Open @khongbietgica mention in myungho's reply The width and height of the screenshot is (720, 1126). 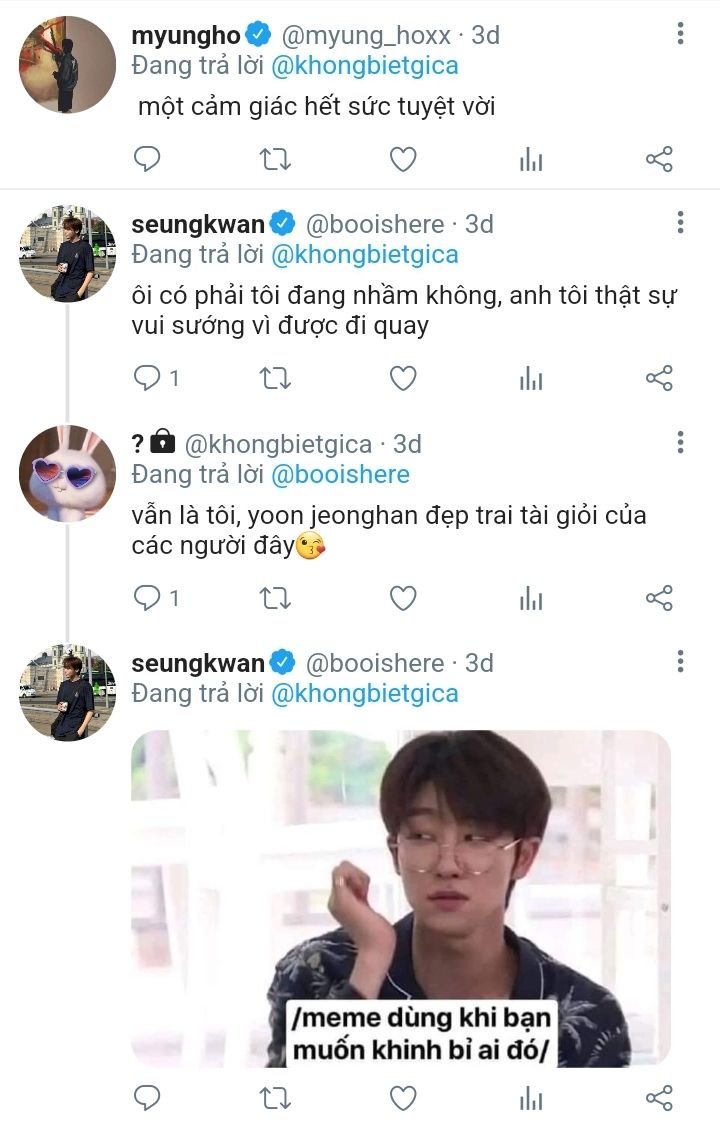tap(365, 66)
